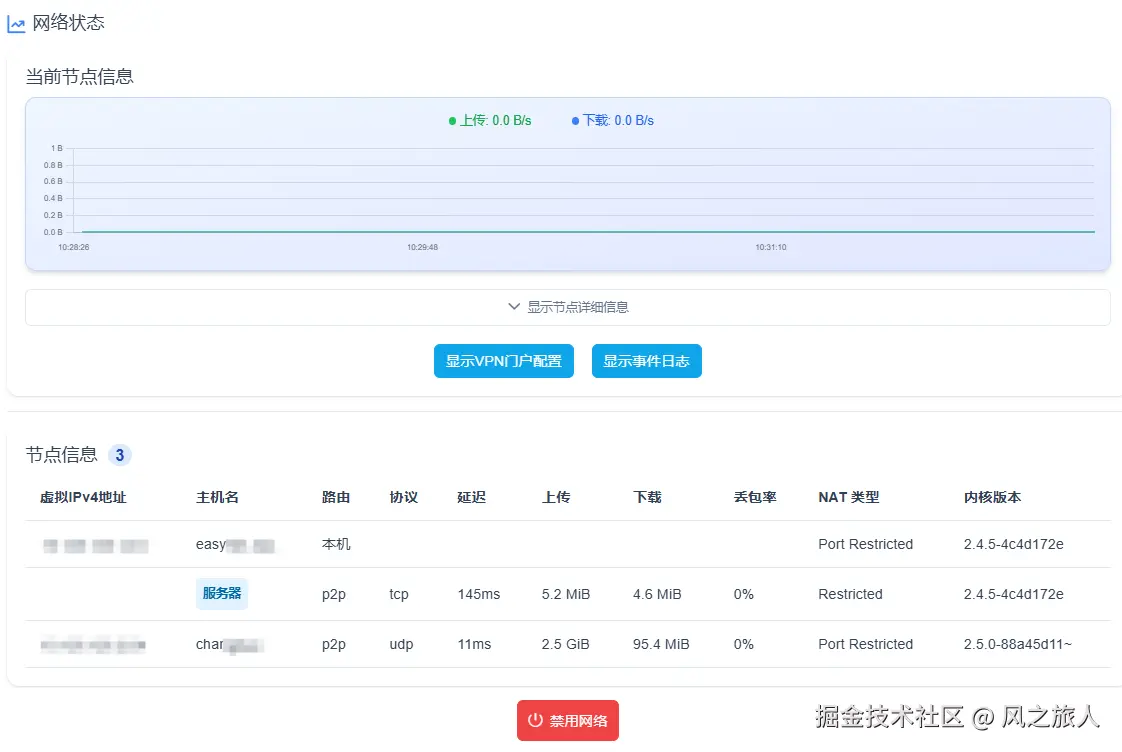Click the chevron beside 显示节点详细信息
Viewport: 1122px width, 752px height.
pos(514,306)
